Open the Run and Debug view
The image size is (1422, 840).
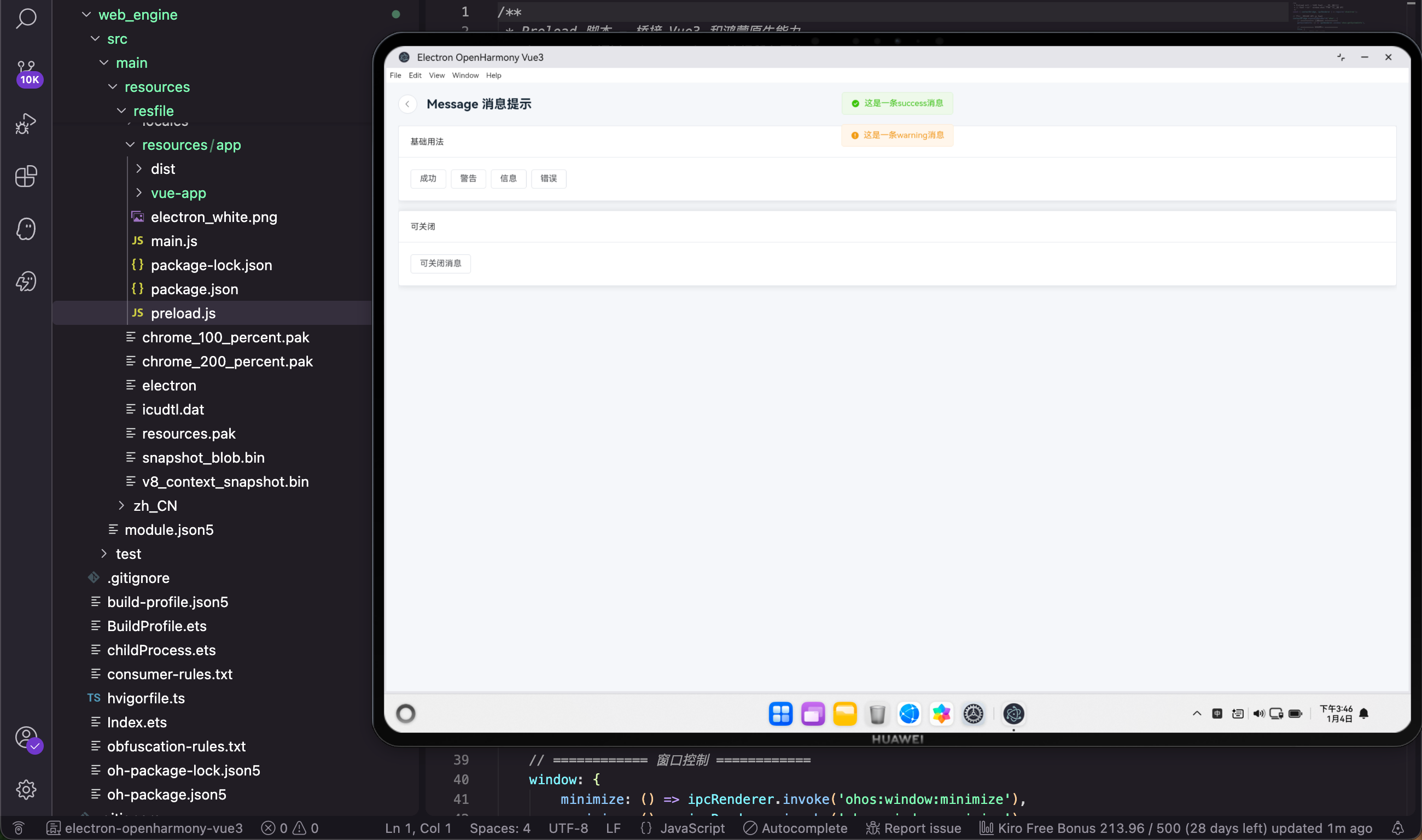click(26, 124)
